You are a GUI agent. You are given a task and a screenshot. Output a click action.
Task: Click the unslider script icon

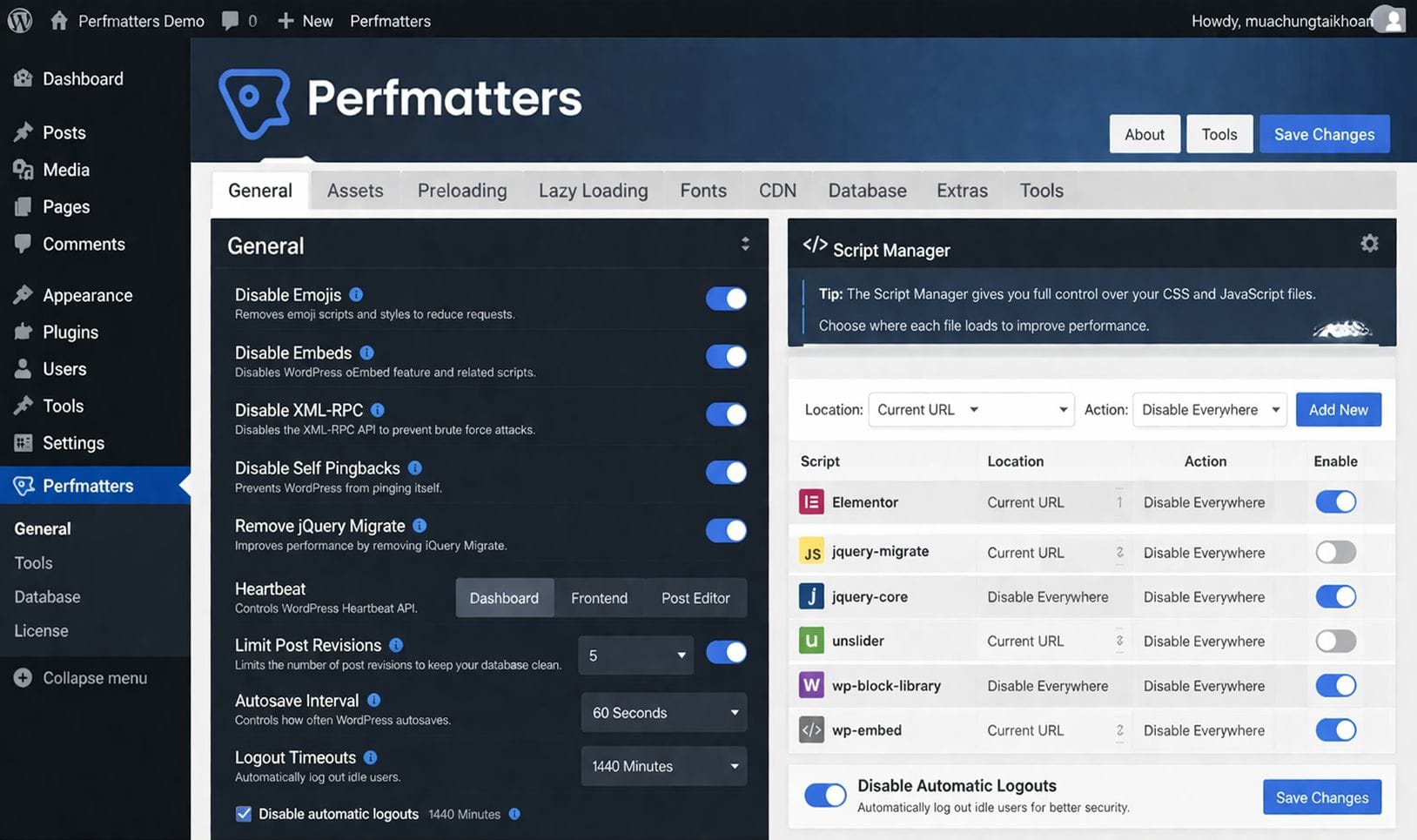[x=810, y=640]
